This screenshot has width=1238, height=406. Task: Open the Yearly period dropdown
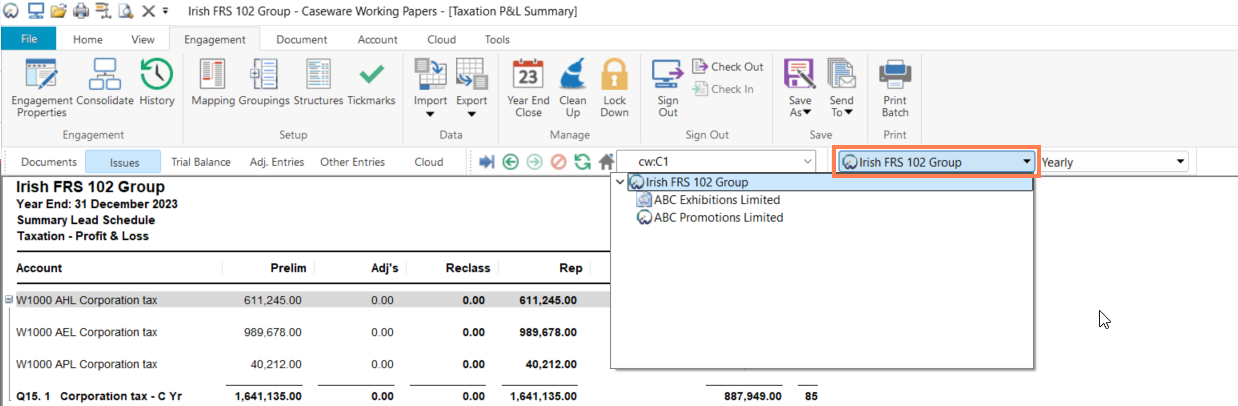(x=1181, y=162)
